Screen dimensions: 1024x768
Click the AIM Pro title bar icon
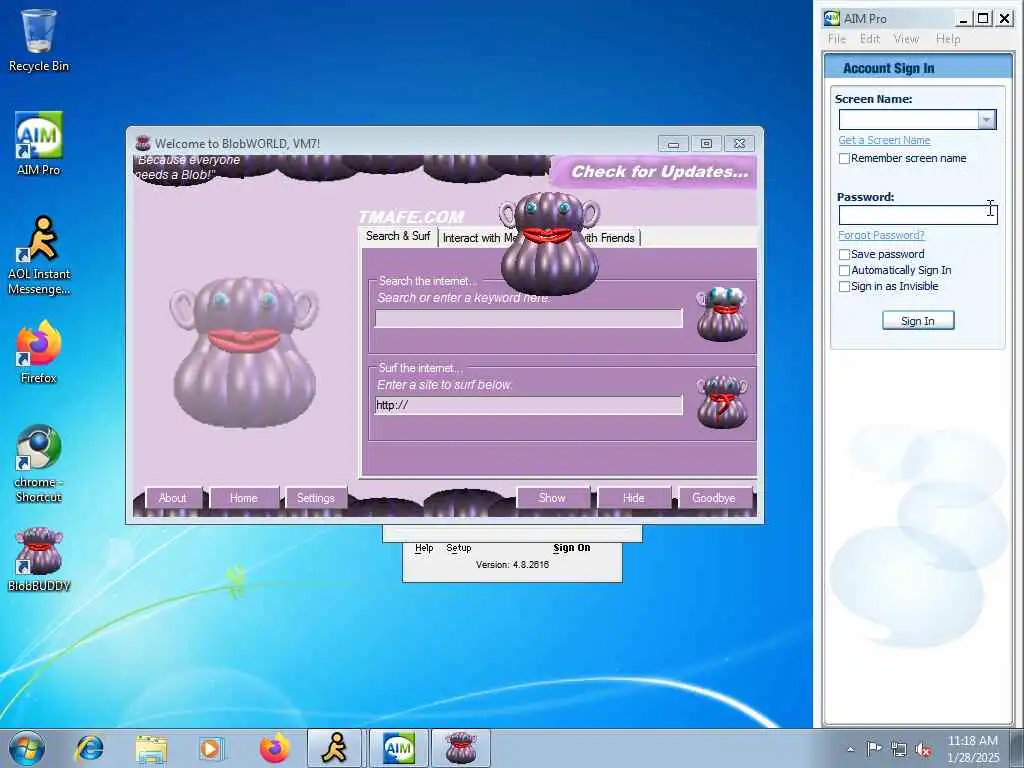pos(831,18)
